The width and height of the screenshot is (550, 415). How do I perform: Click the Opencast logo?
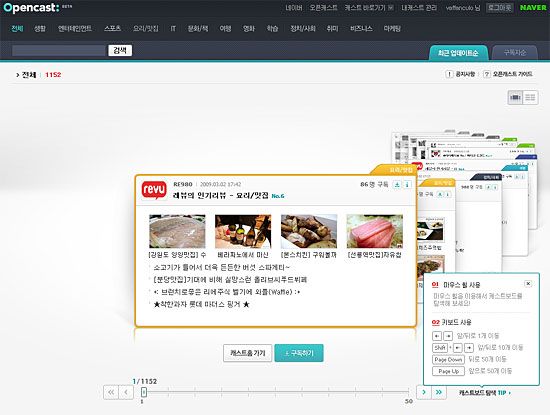[32, 7]
